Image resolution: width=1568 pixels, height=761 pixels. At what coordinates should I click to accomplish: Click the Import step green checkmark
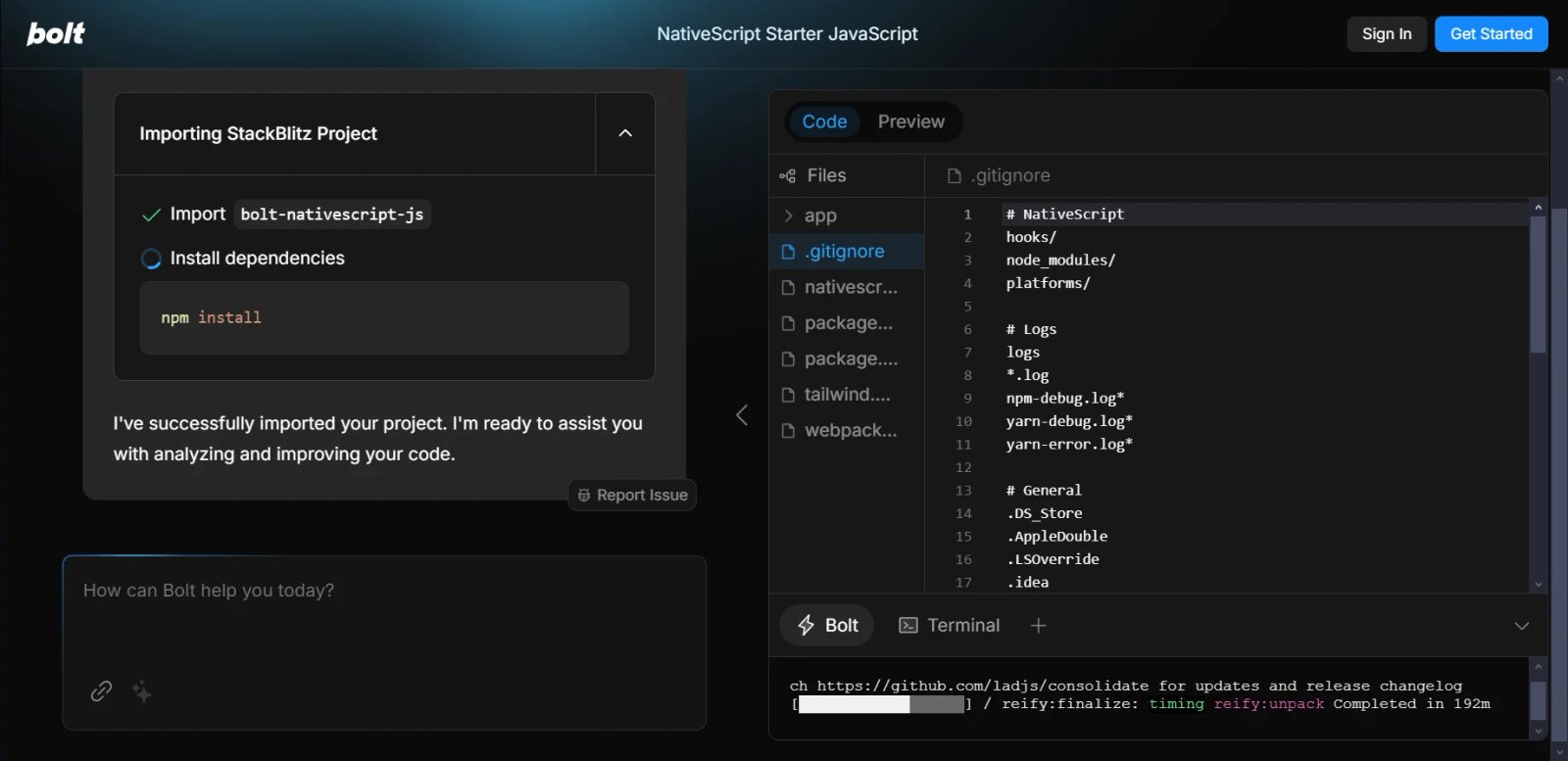[x=151, y=214]
